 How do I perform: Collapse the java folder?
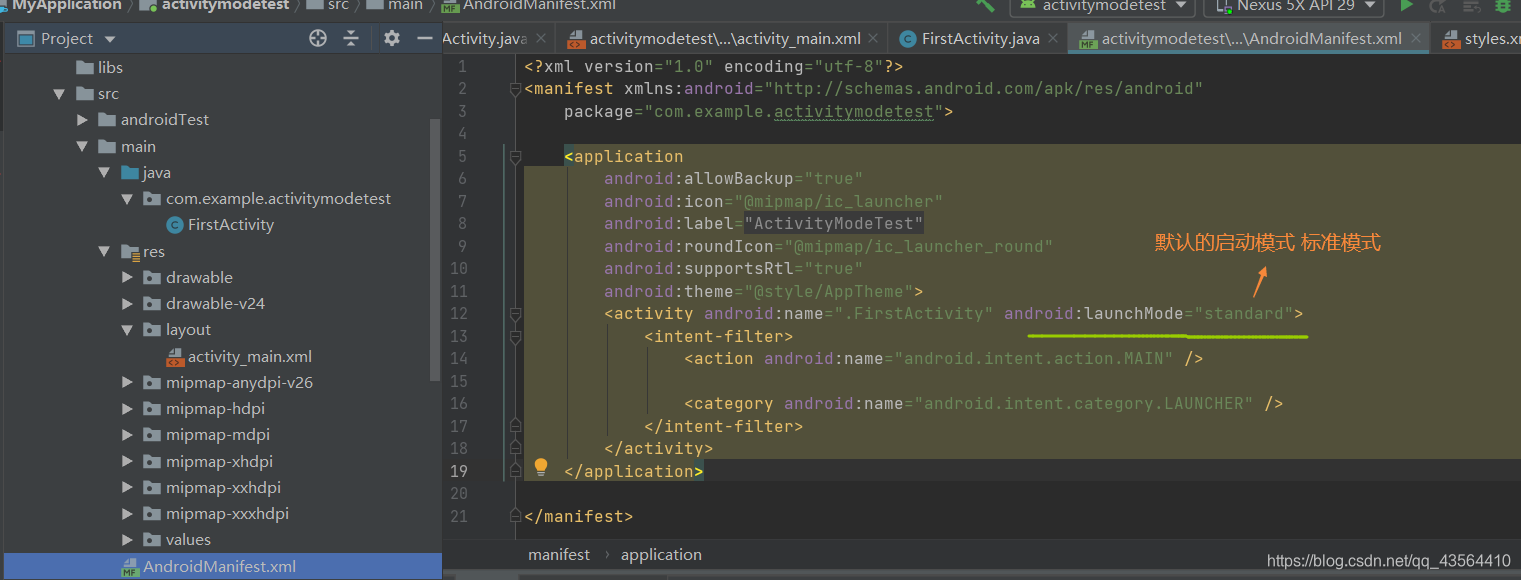(x=104, y=173)
